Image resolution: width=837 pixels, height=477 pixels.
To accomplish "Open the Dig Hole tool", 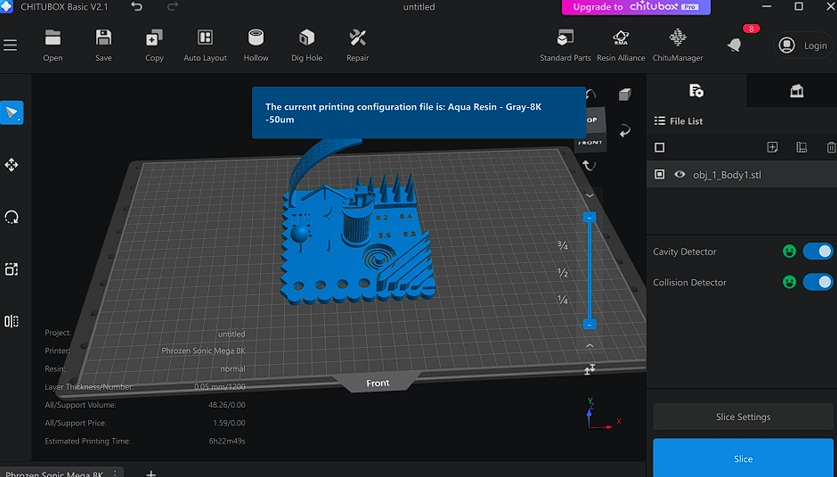I will (x=306, y=45).
